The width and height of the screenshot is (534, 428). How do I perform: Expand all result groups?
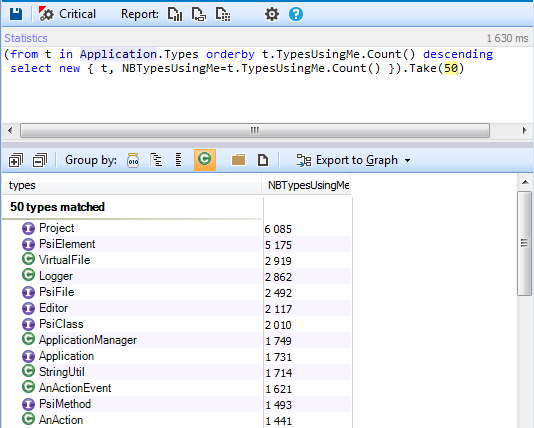tap(16, 160)
